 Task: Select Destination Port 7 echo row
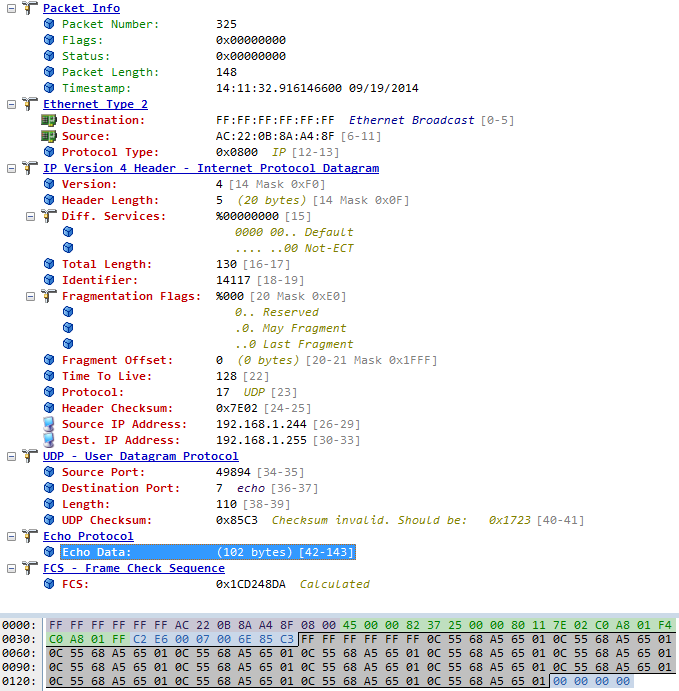click(190, 488)
